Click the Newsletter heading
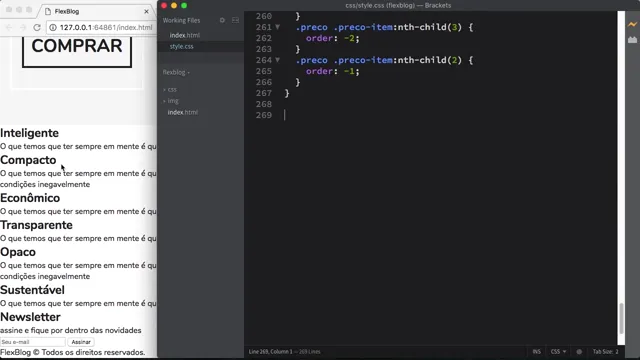The width and height of the screenshot is (640, 360). [30, 317]
